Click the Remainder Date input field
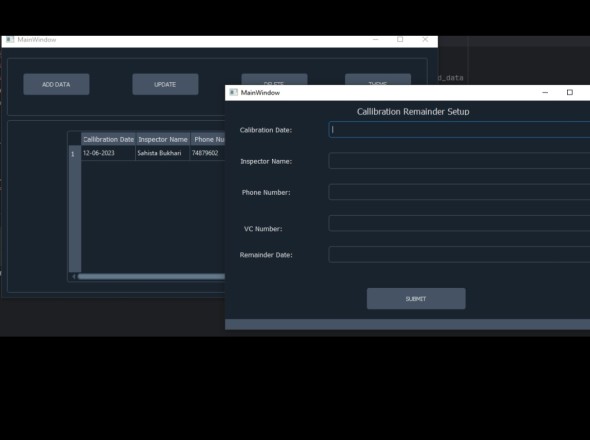590x440 pixels. tap(459, 254)
